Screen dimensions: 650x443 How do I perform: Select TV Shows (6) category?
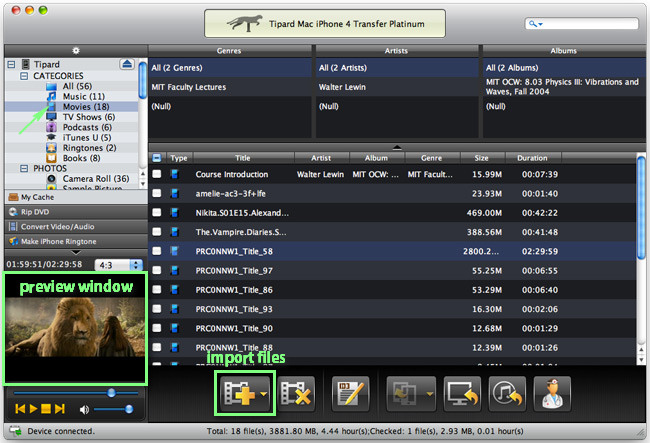(89, 117)
